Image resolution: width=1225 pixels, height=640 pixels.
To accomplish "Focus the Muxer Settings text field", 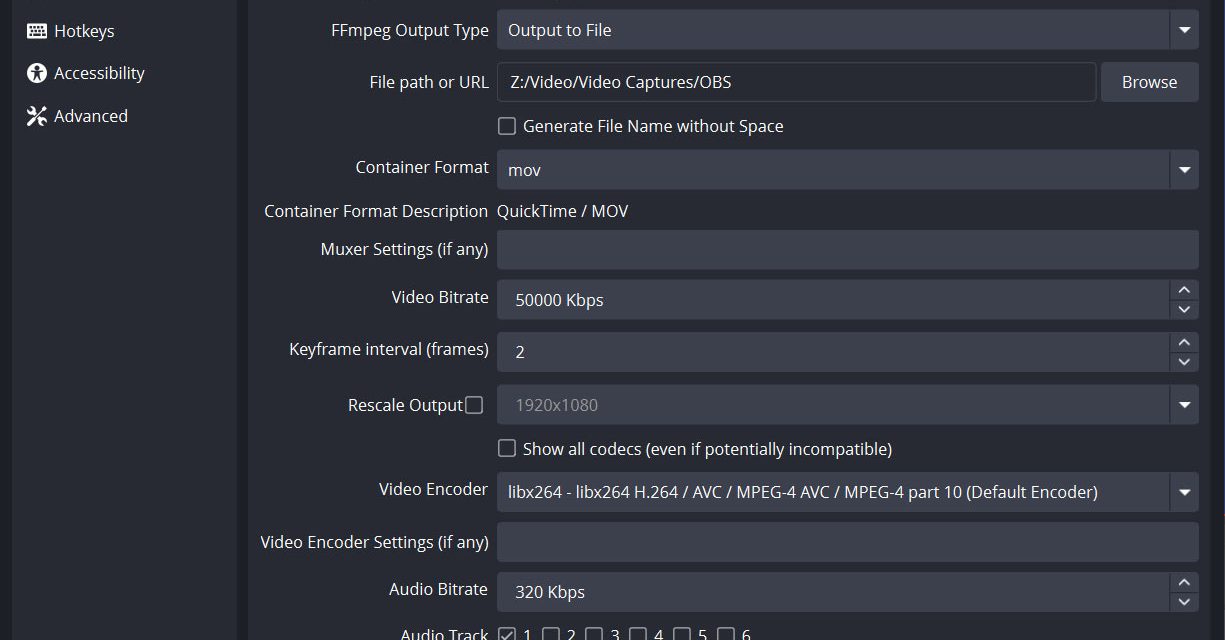I will [847, 250].
